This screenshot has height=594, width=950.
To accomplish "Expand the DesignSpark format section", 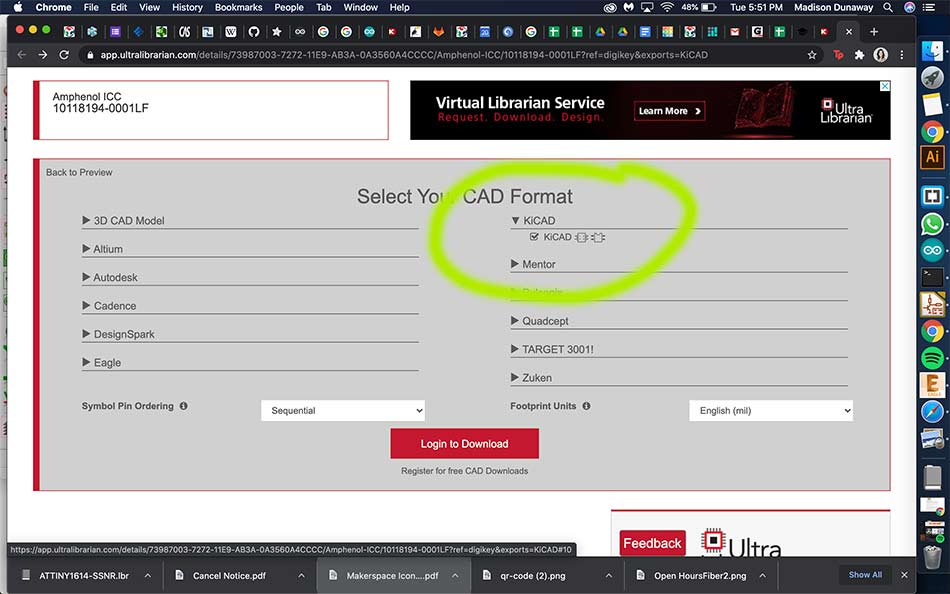I will pyautogui.click(x=119, y=335).
